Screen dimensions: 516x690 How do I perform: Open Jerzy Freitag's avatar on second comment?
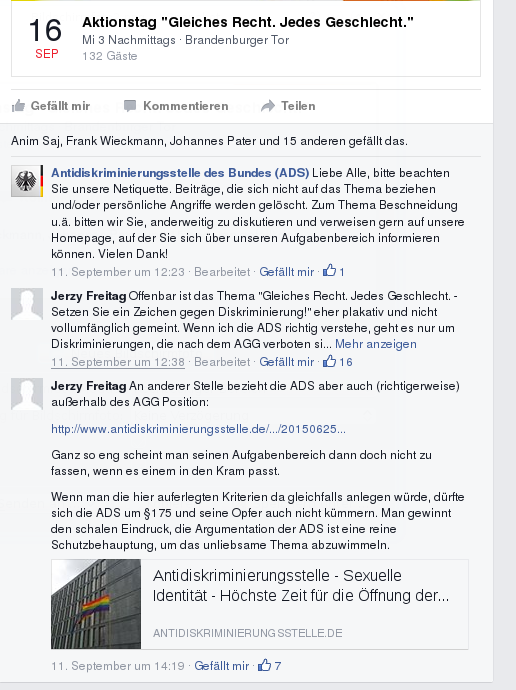click(x=27, y=394)
